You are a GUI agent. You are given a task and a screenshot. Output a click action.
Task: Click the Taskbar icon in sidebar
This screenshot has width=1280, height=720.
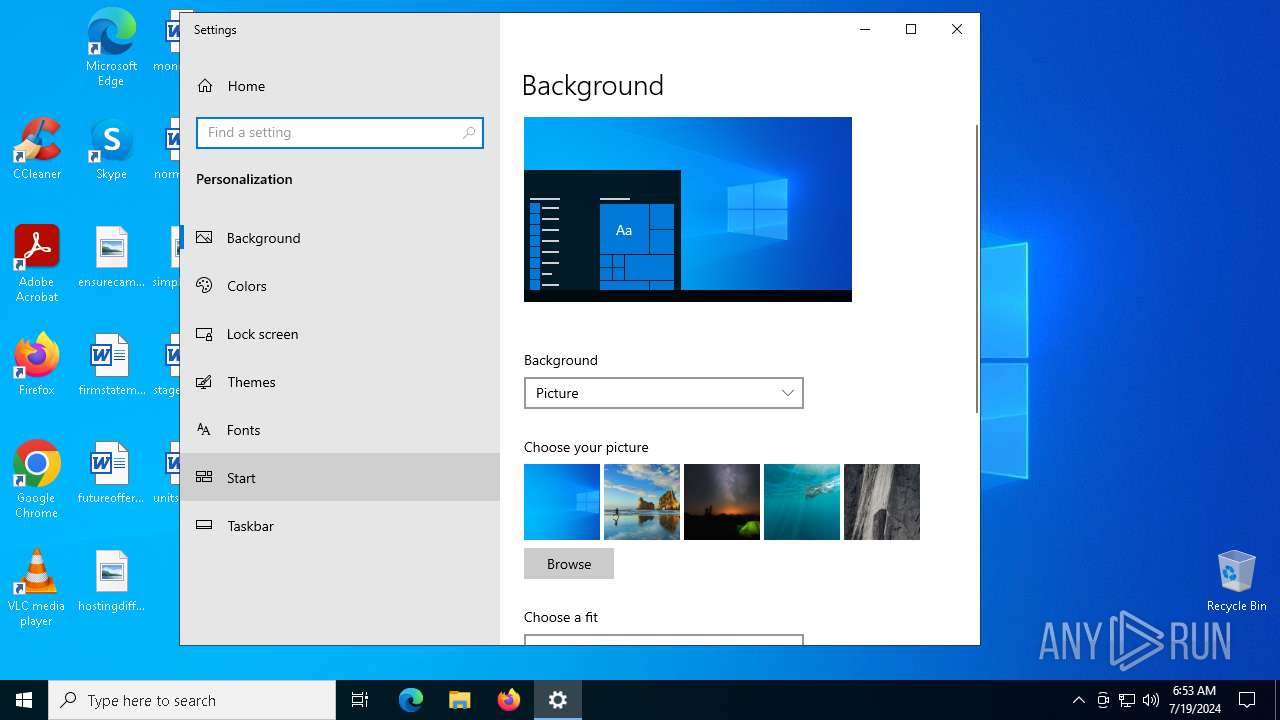point(204,526)
